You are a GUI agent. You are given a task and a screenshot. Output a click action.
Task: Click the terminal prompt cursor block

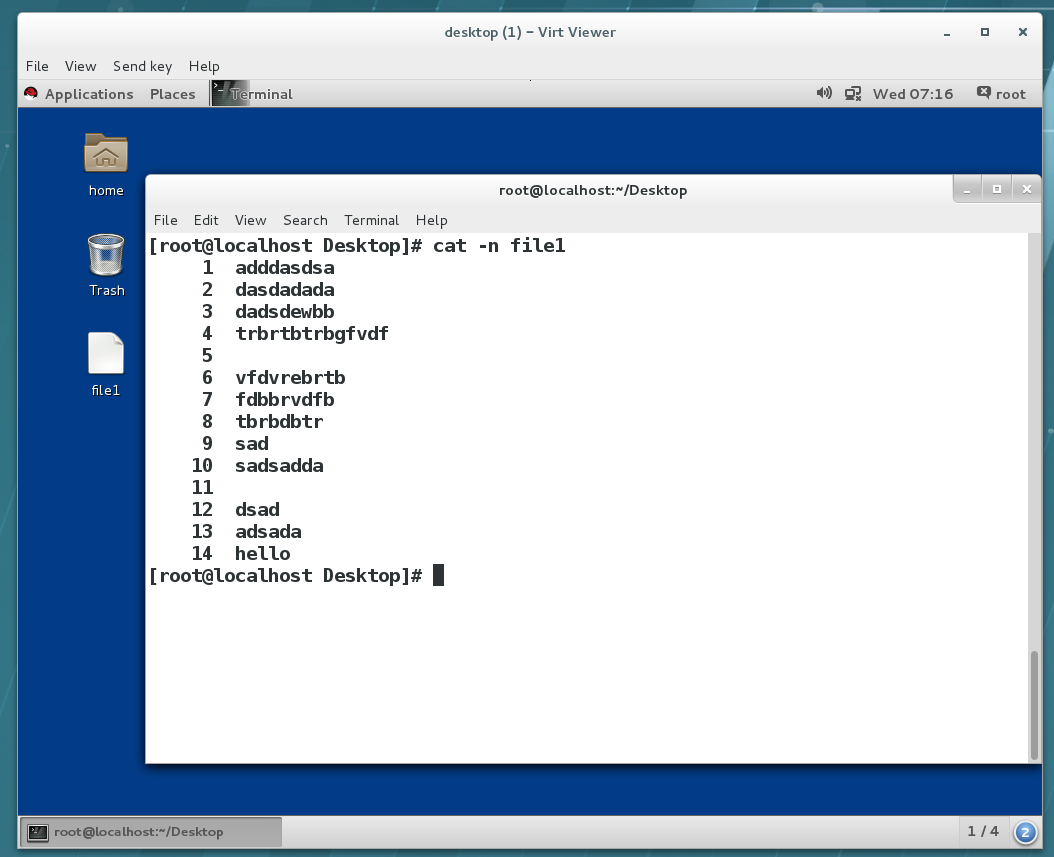click(x=438, y=575)
